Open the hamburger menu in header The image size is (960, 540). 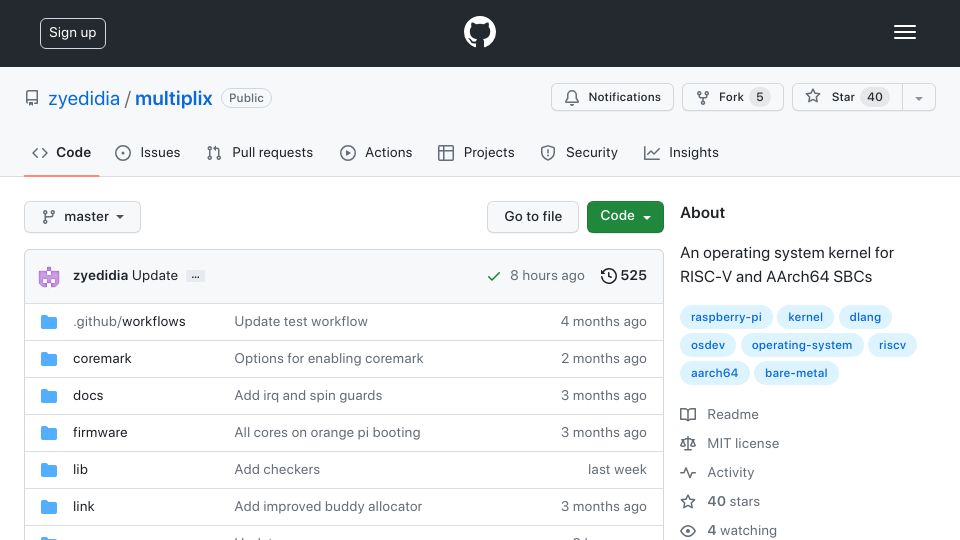point(904,32)
